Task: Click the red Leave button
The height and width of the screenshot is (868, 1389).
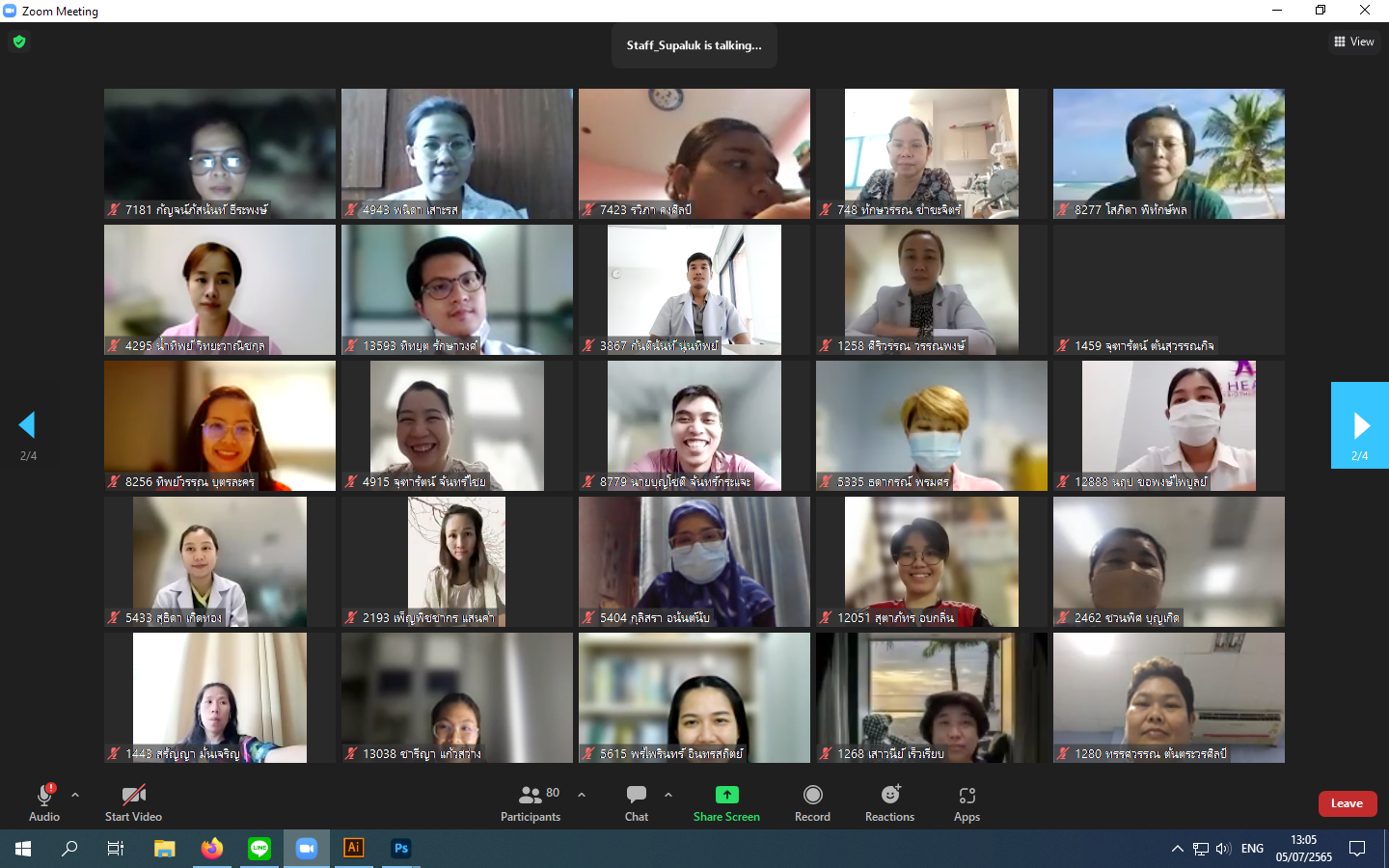Action: tap(1347, 803)
